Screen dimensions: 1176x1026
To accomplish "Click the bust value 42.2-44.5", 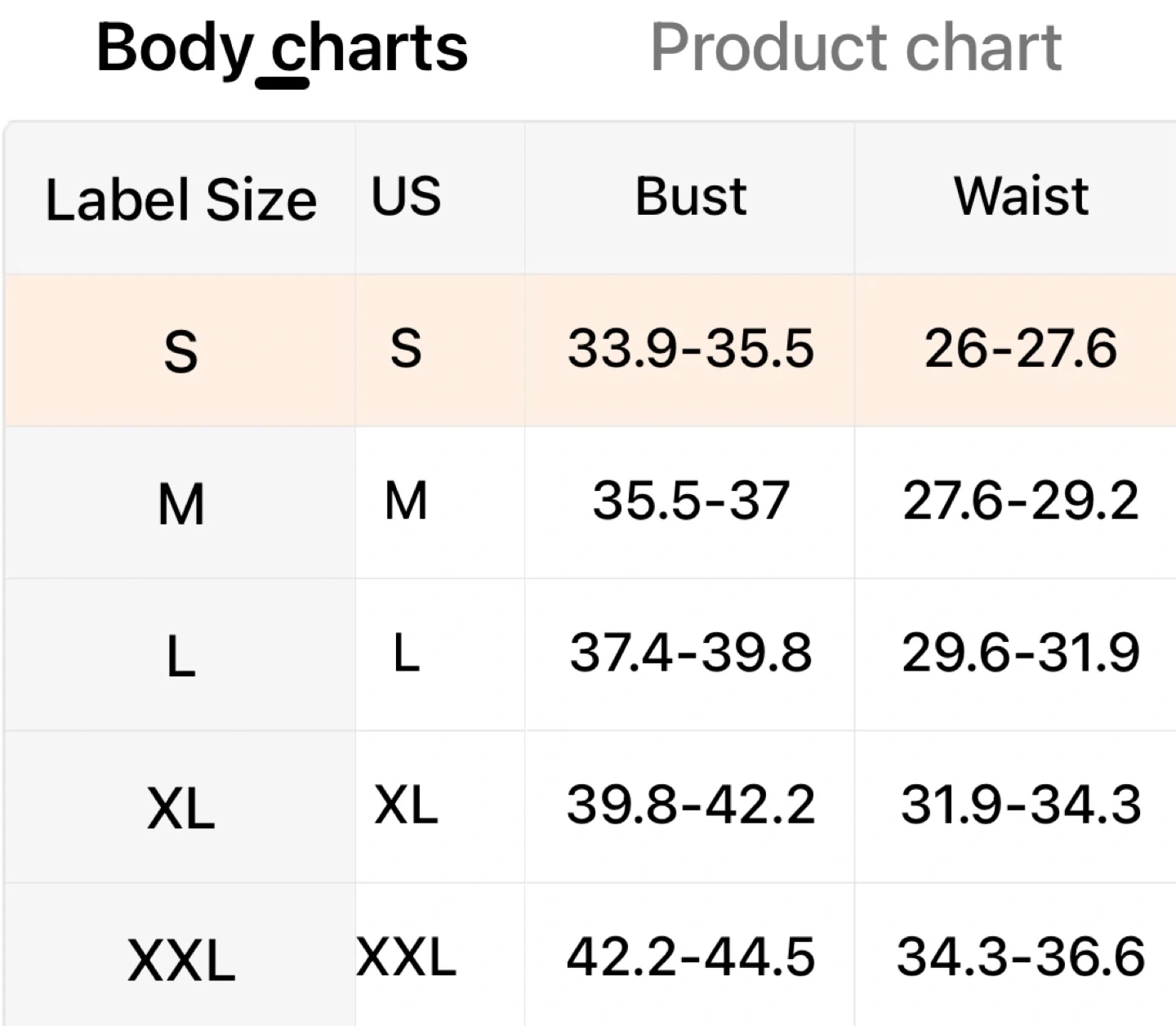I will coord(690,957).
